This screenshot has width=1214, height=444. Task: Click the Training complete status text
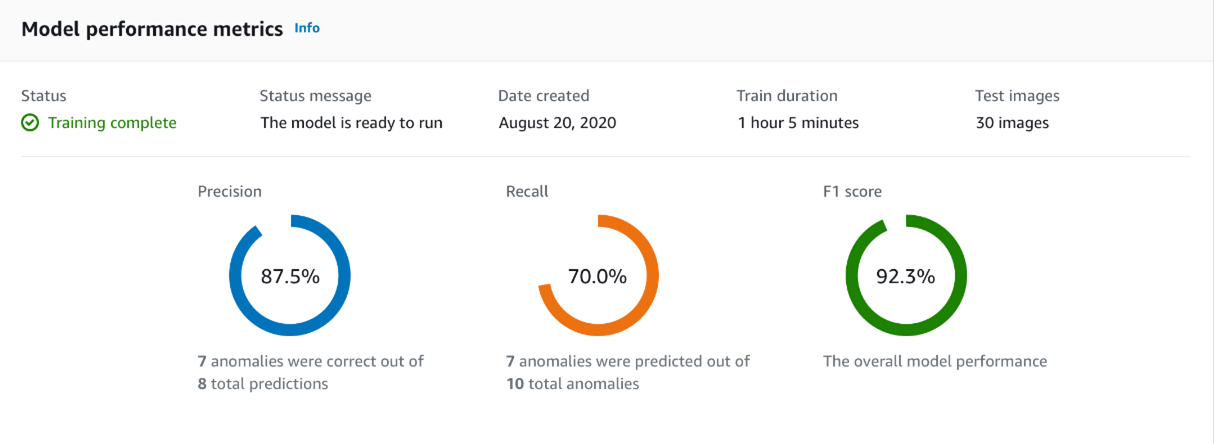pyautogui.click(x=112, y=123)
